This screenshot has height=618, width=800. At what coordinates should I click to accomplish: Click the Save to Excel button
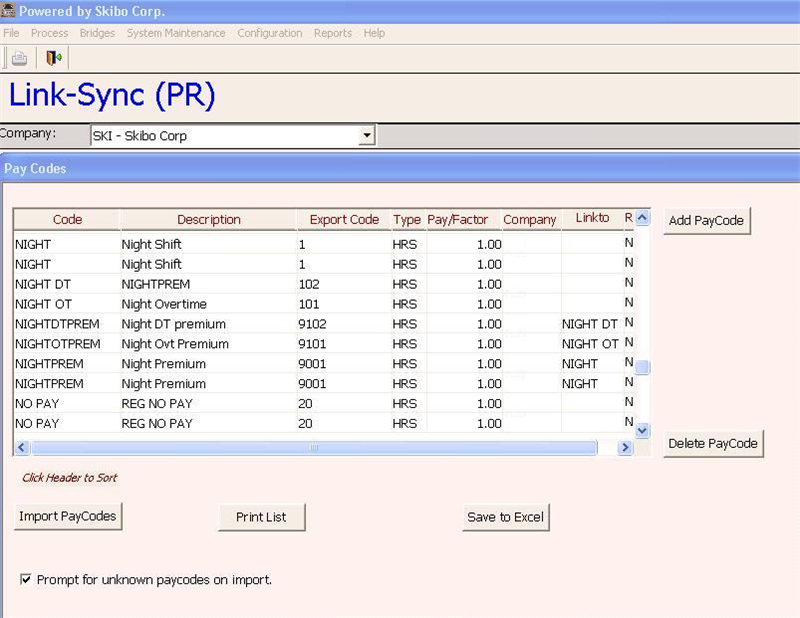tap(506, 517)
